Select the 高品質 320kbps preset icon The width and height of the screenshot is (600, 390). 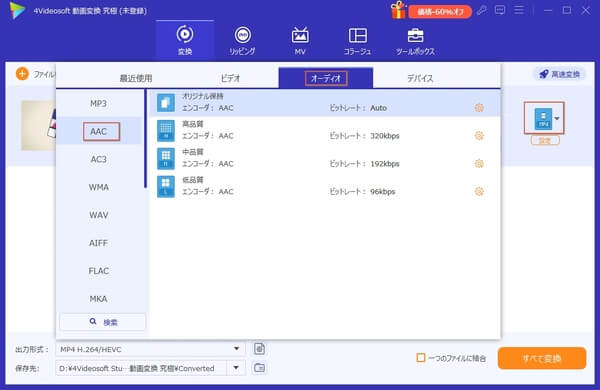(x=166, y=131)
